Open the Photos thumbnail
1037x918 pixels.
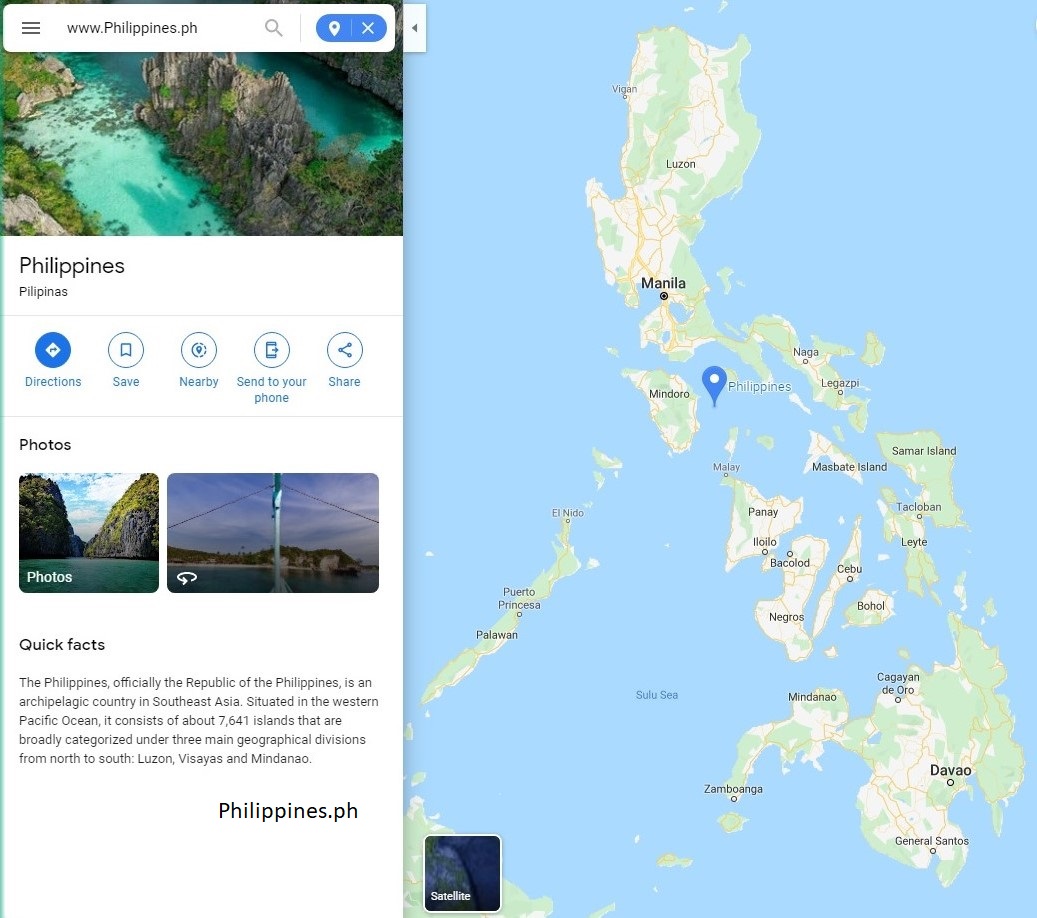click(x=89, y=532)
